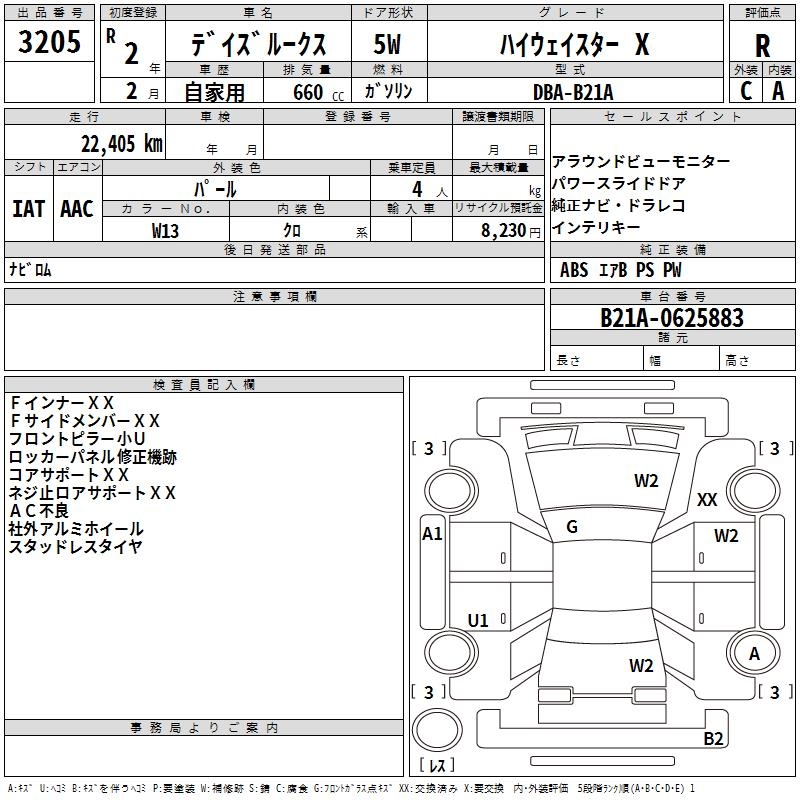This screenshot has width=800, height=800.
Task: Click the bracketed レス label
Action: point(437,765)
